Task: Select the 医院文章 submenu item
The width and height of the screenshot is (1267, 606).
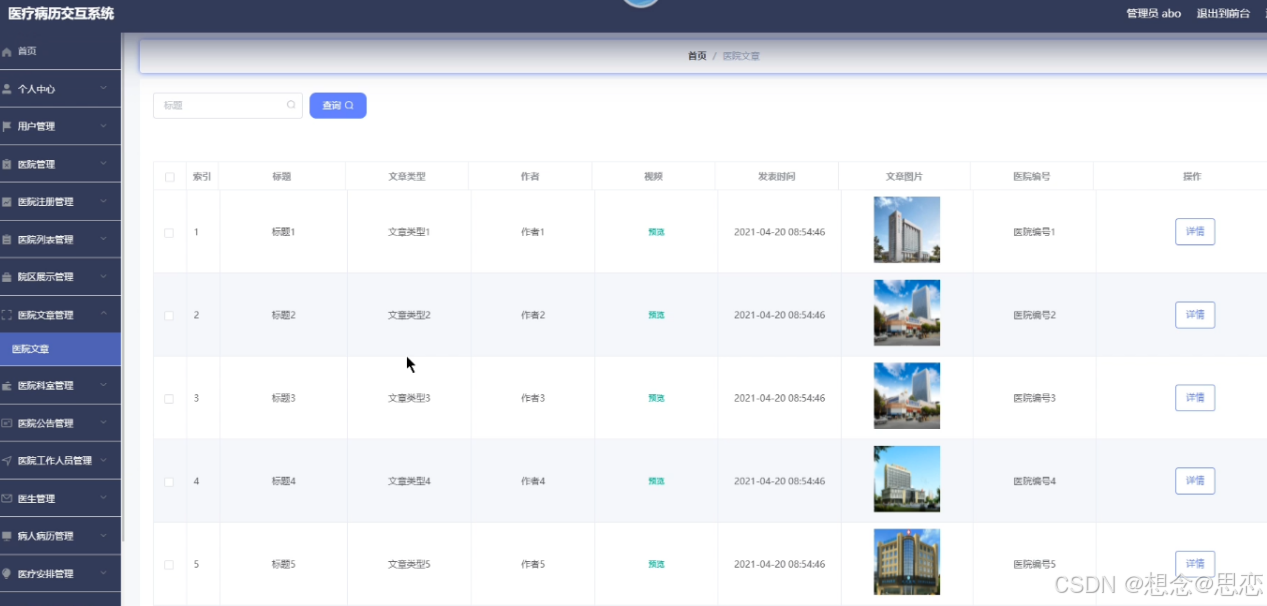Action: coord(60,349)
